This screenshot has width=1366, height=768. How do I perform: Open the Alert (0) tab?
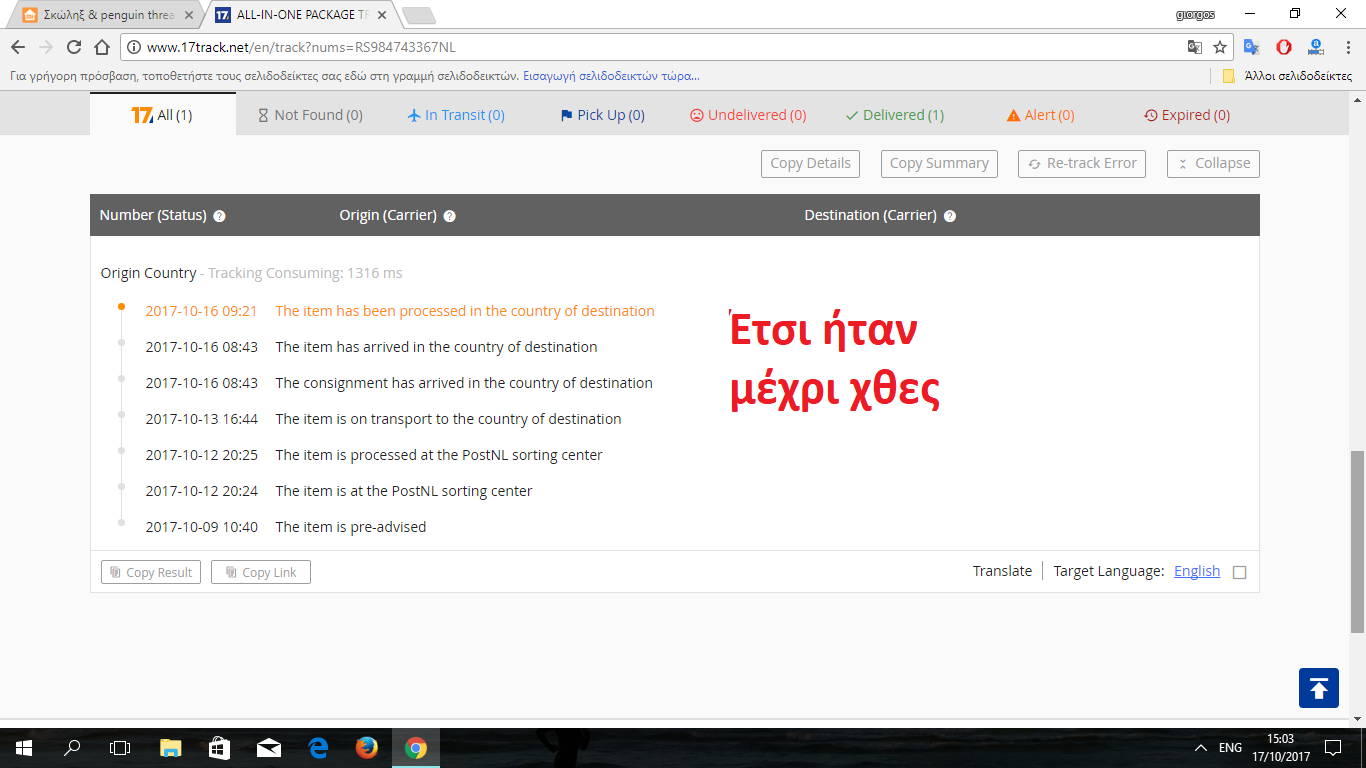tap(1040, 115)
